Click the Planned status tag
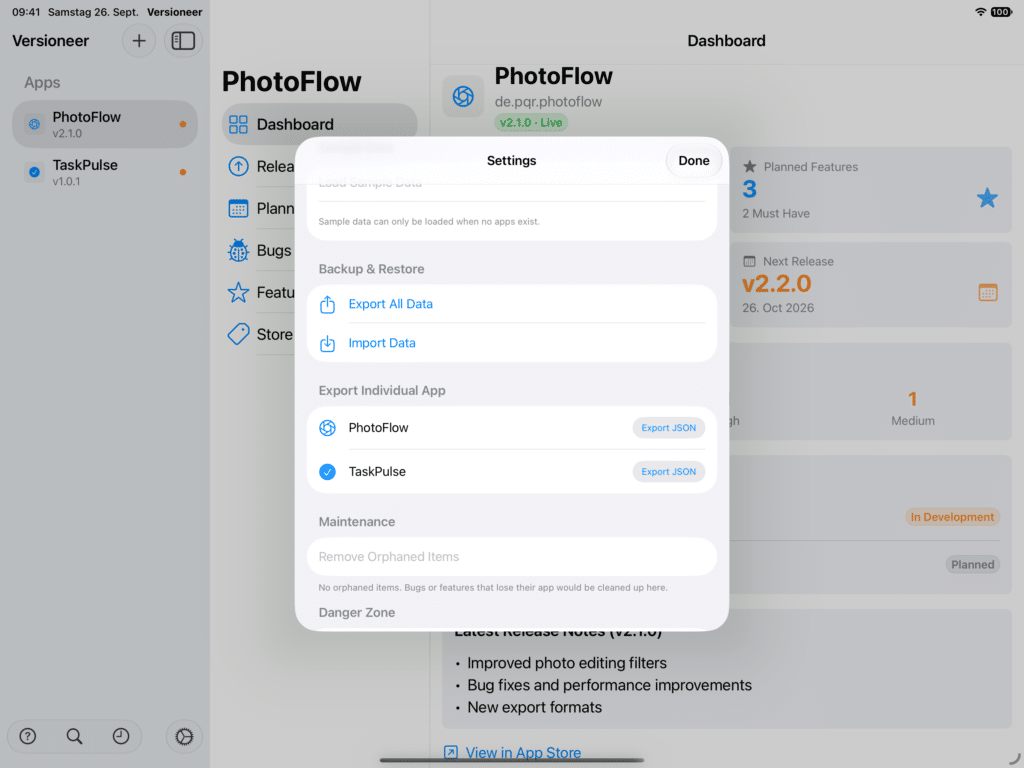 [972, 565]
